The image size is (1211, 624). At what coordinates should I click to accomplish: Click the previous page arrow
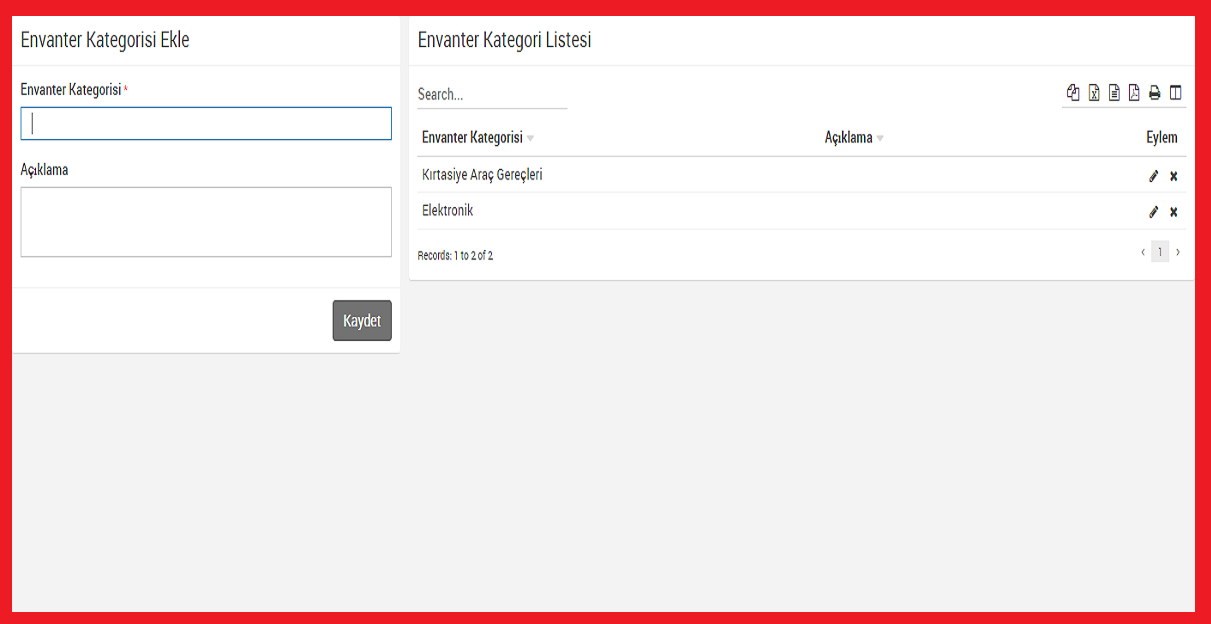pos(1143,252)
